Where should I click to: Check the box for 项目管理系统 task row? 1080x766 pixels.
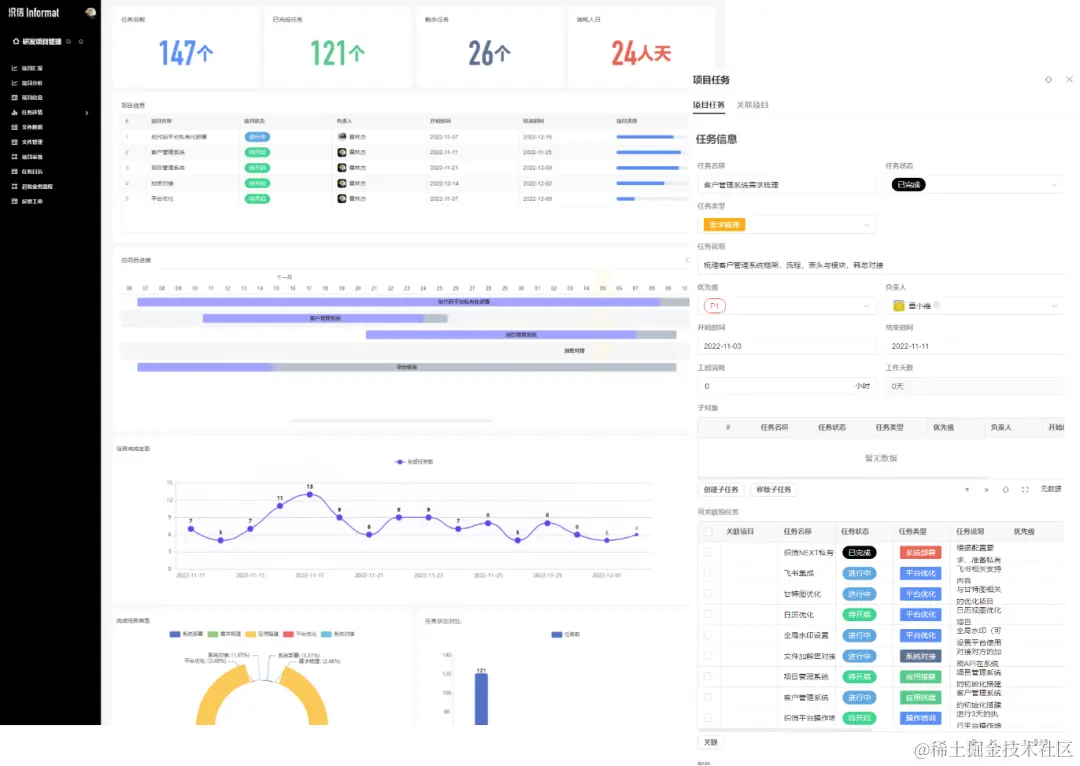pyautogui.click(x=708, y=676)
